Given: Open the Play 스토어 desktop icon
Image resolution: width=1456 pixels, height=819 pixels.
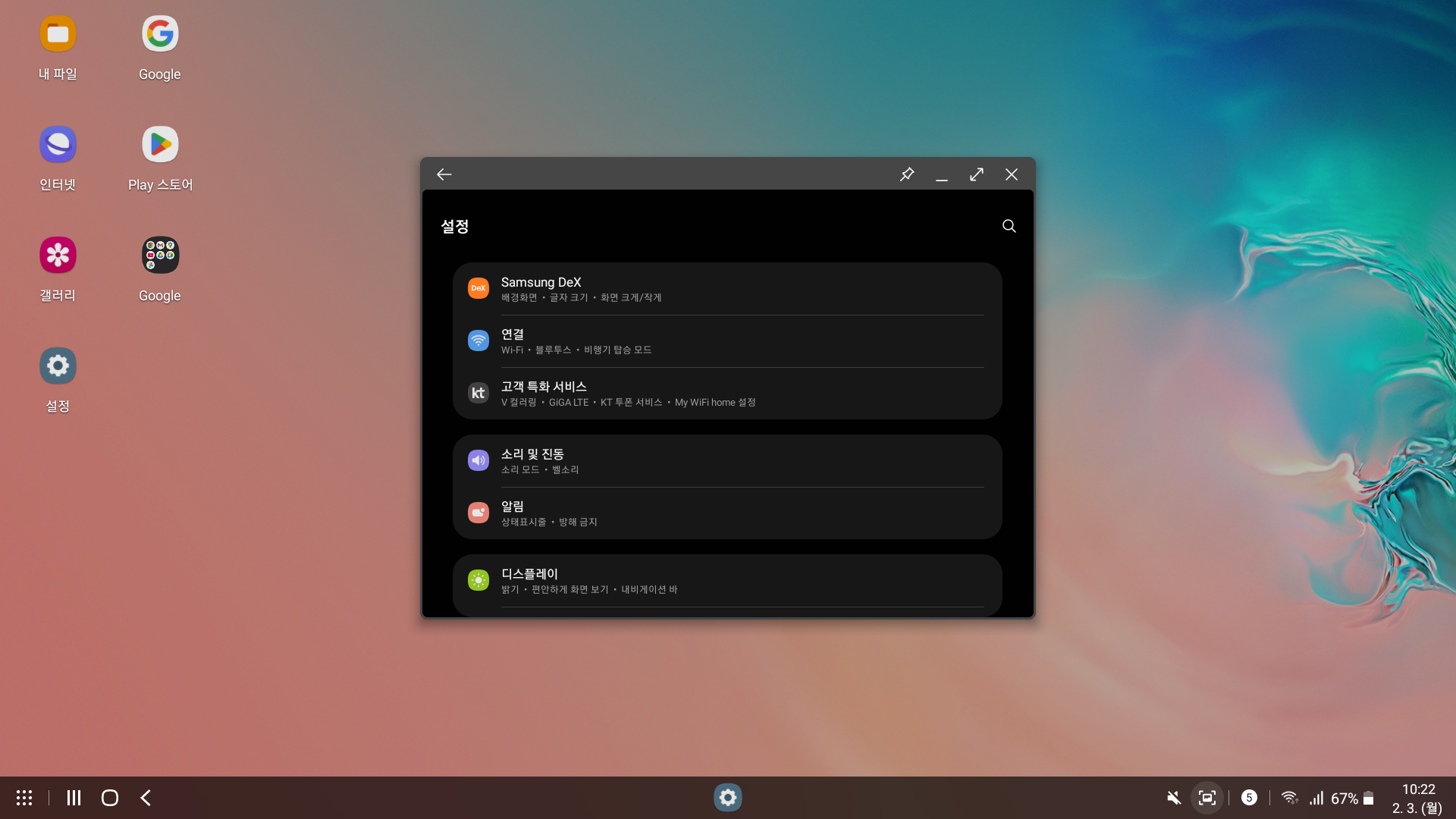Looking at the screenshot, I should (x=160, y=146).
